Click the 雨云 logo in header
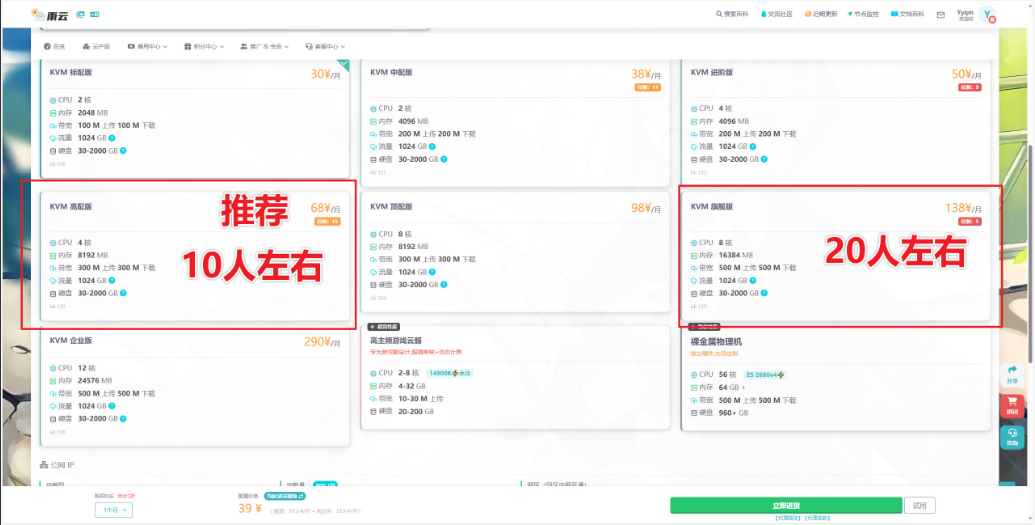The image size is (1035, 525). click(x=52, y=15)
